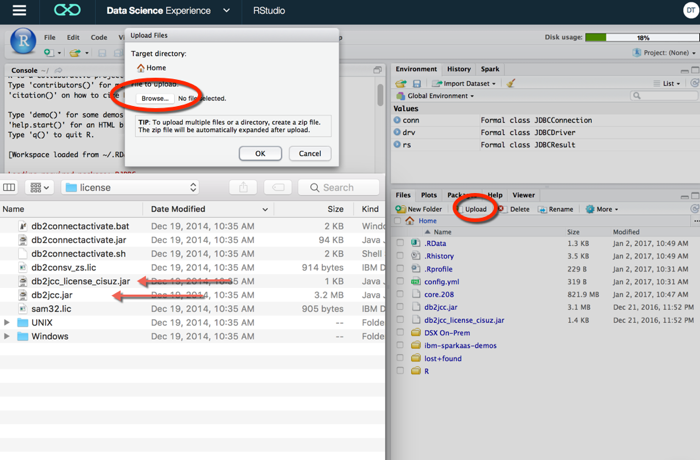The height and width of the screenshot is (460, 700).
Task: Click the column view icon in Finder toolbar
Action: pos(9,188)
